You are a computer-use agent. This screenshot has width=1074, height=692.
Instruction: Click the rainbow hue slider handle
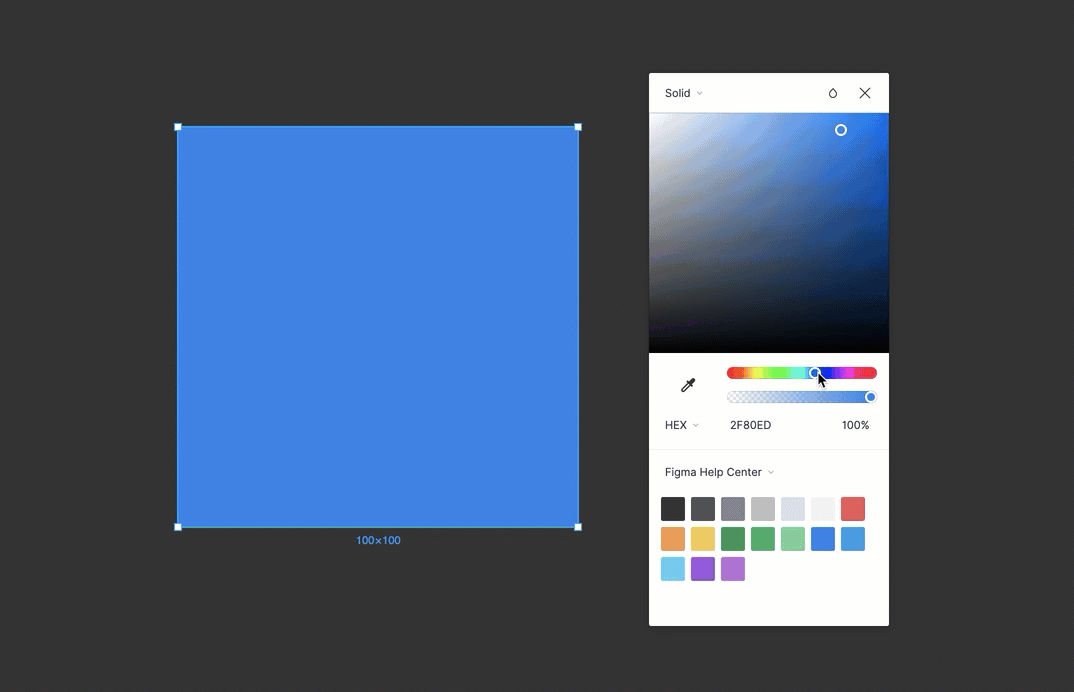(x=815, y=373)
